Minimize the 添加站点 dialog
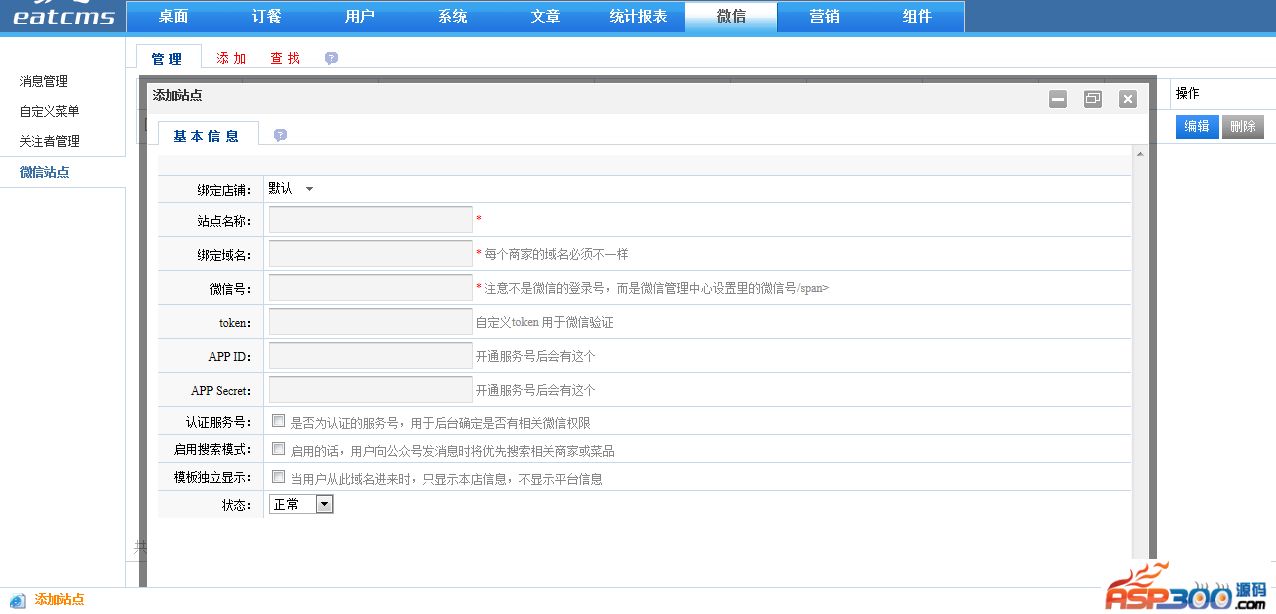1276x614 pixels. tap(1058, 99)
